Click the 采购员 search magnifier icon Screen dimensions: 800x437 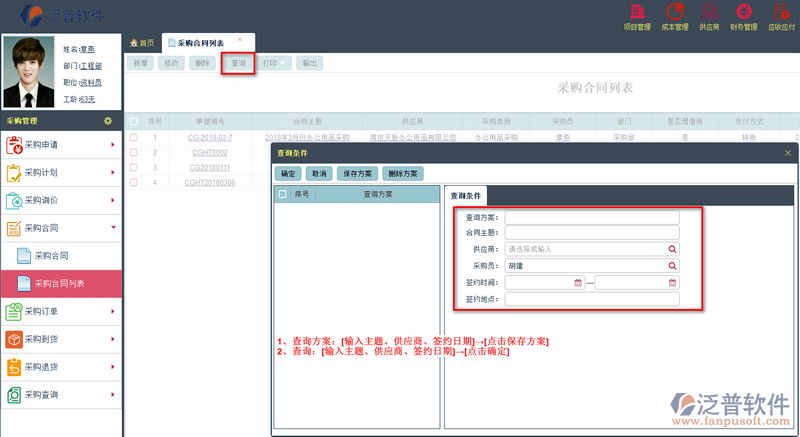point(672,266)
